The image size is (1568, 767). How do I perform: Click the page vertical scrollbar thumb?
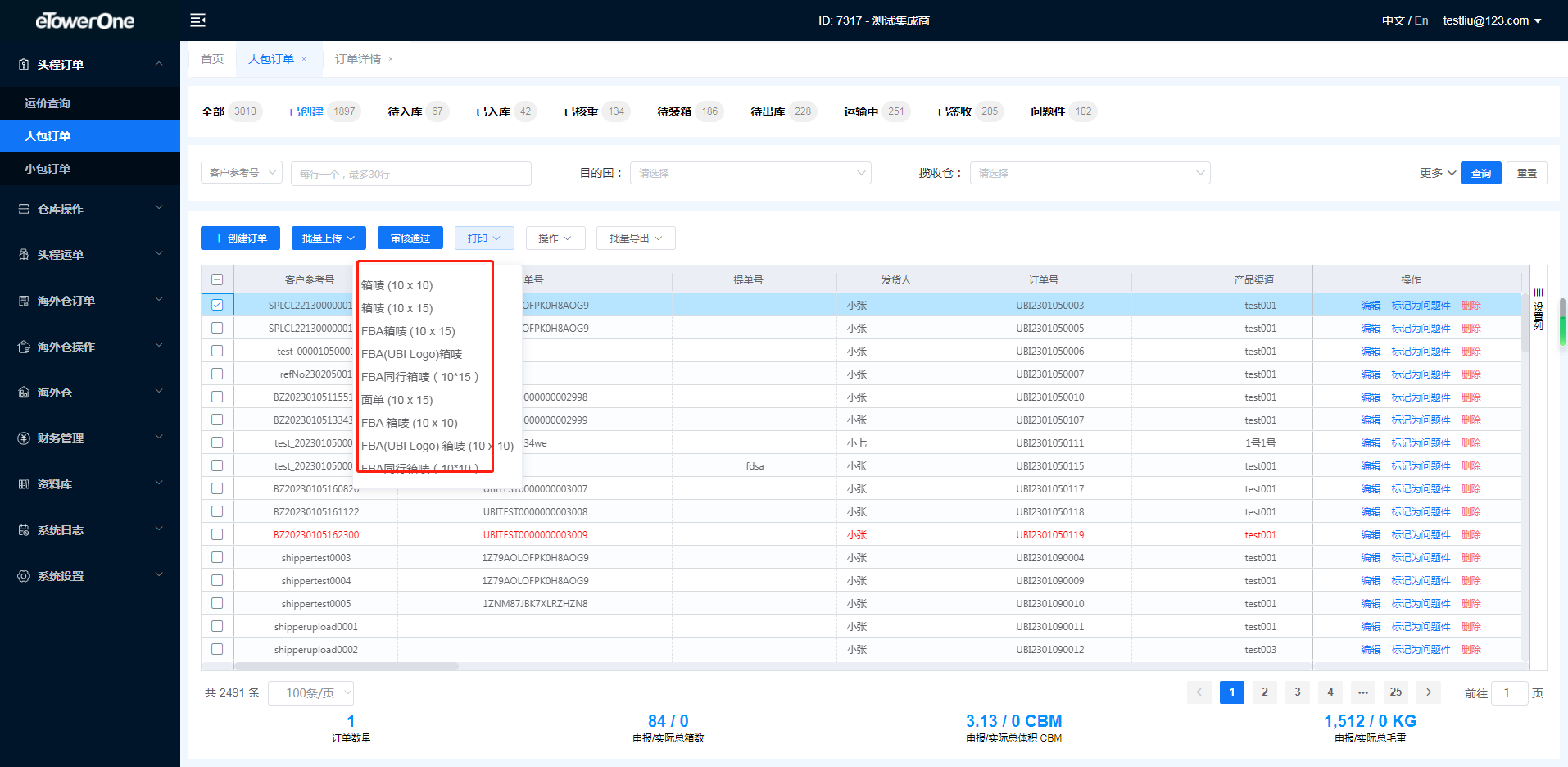click(1563, 322)
